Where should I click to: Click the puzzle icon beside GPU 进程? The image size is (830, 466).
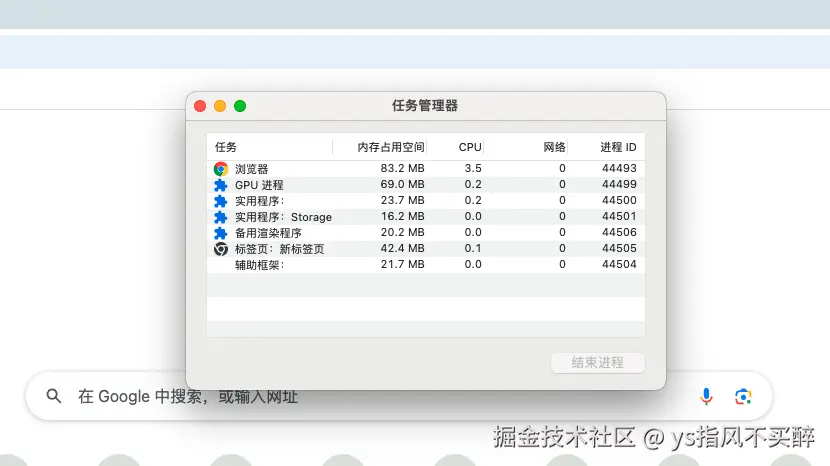coord(220,185)
